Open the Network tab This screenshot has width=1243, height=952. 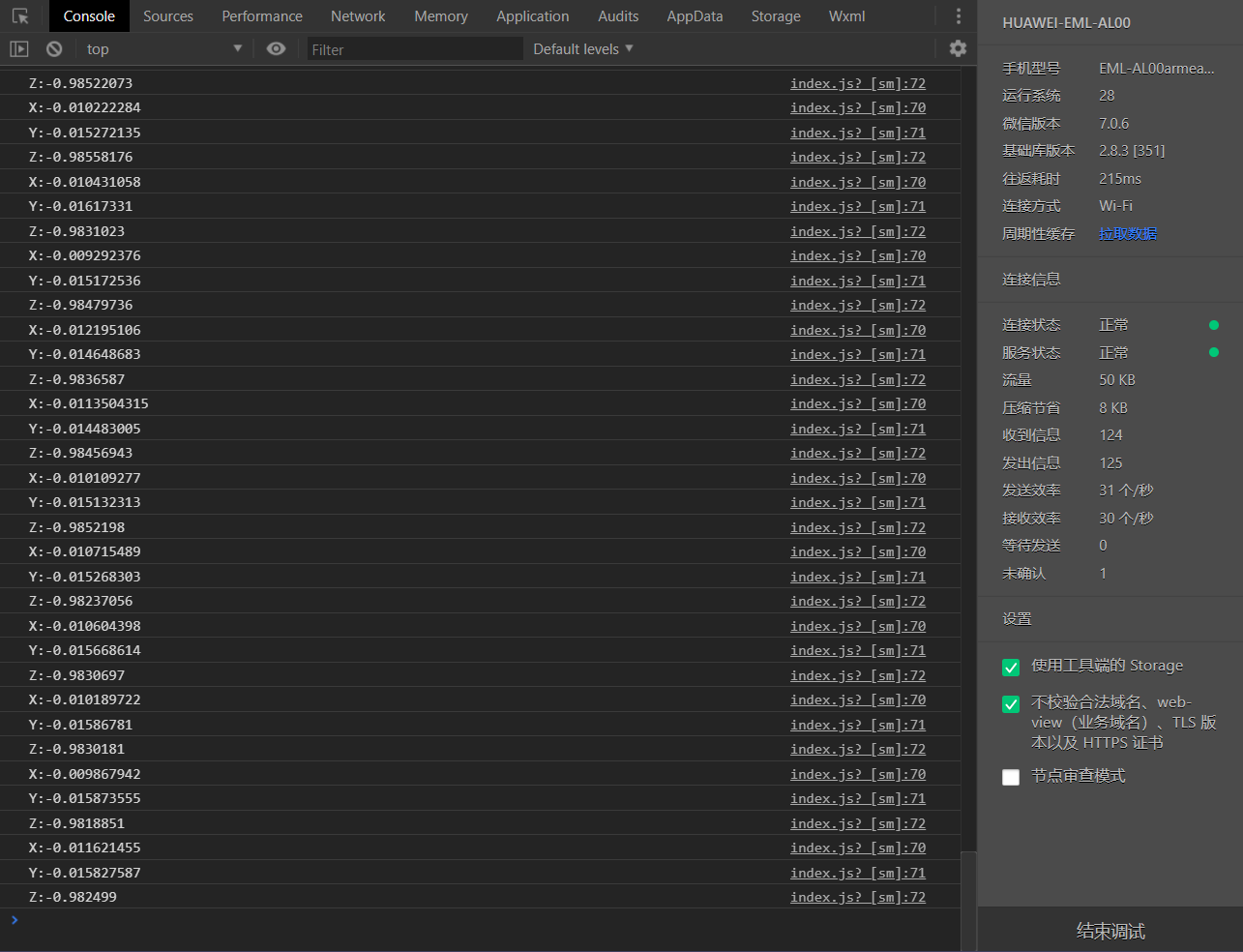[x=358, y=16]
